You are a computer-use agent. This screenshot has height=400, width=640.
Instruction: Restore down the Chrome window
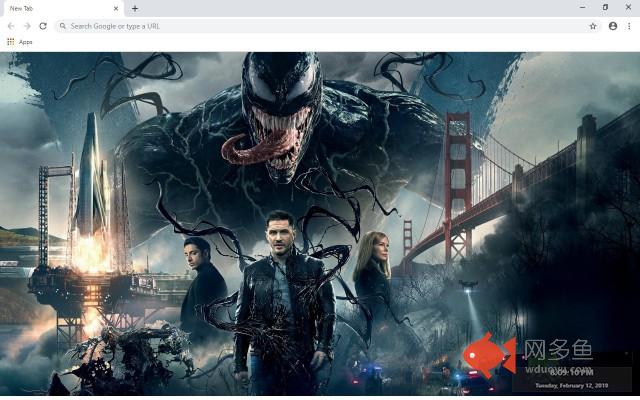(x=605, y=7)
